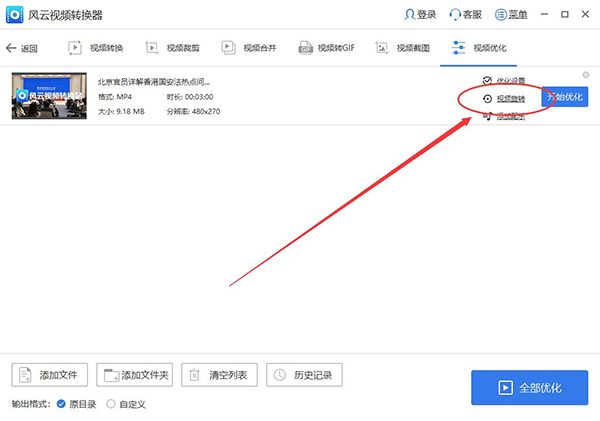Open the 视频合并 tab
600x421 pixels.
point(250,48)
